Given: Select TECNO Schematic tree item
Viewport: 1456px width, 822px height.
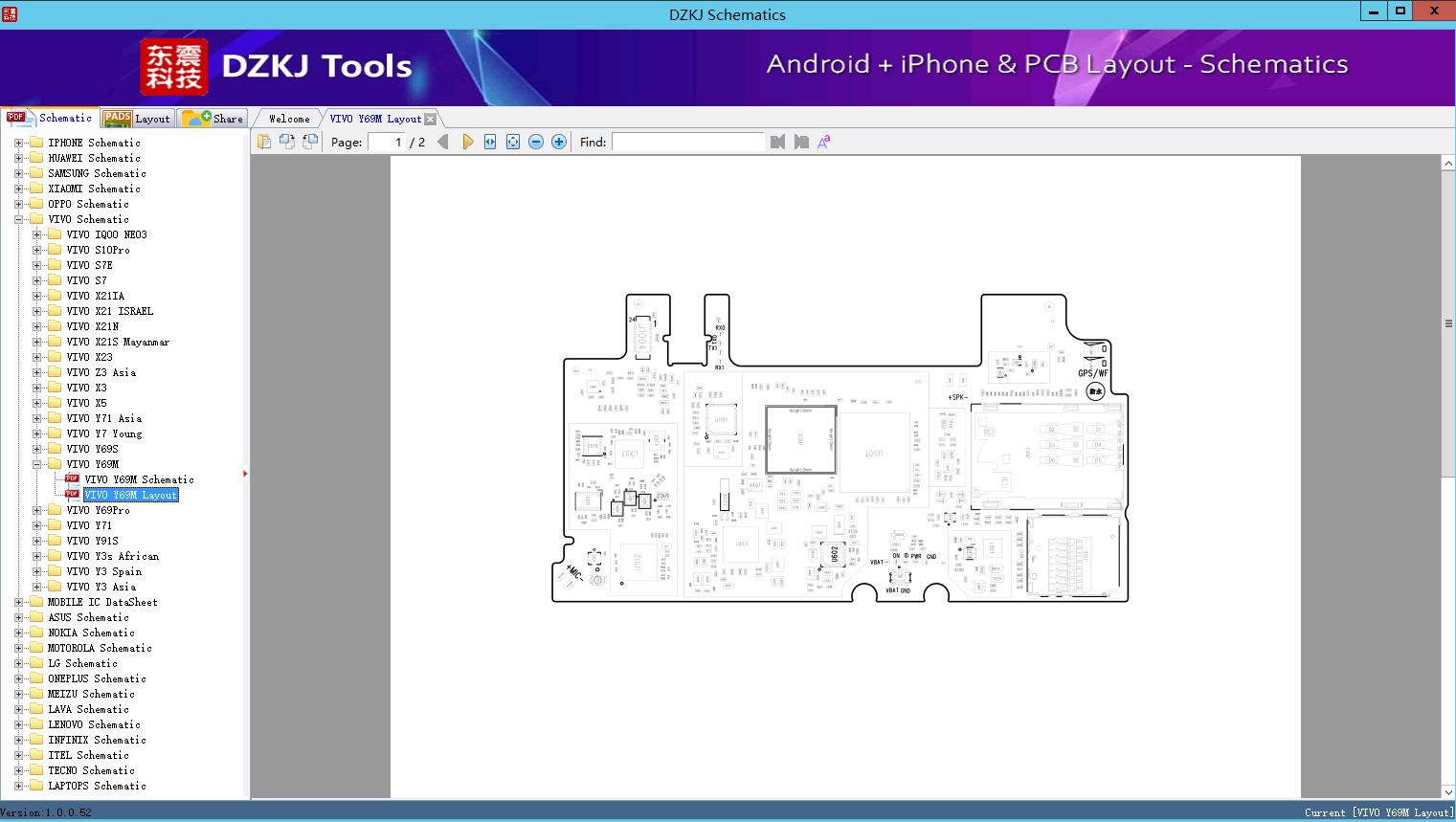Looking at the screenshot, I should tap(91, 770).
